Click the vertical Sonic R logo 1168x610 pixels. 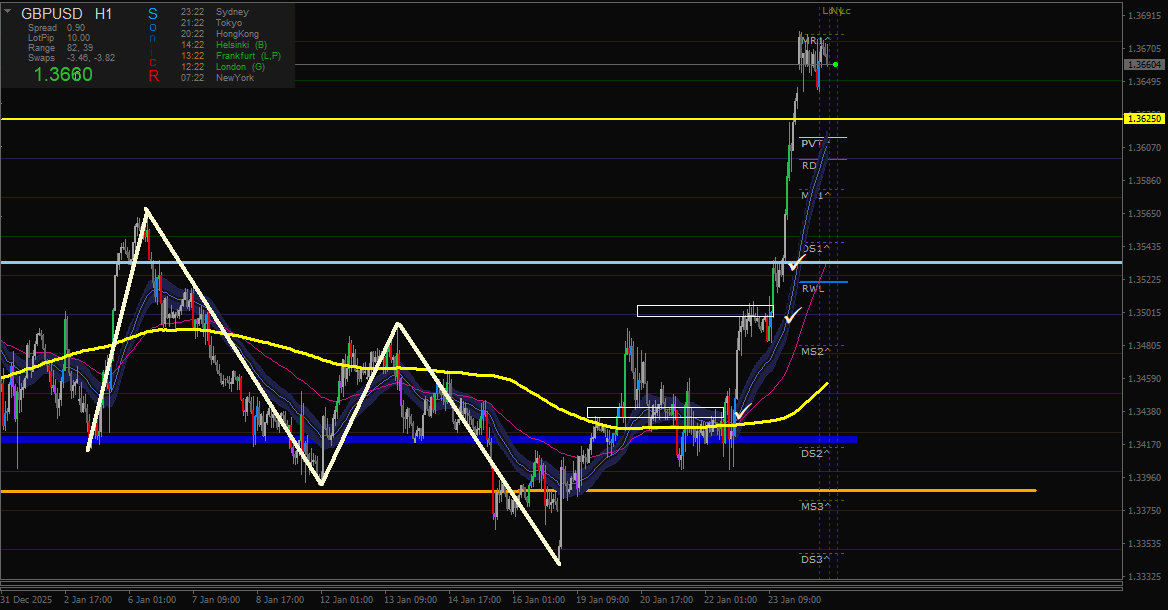tap(153, 45)
